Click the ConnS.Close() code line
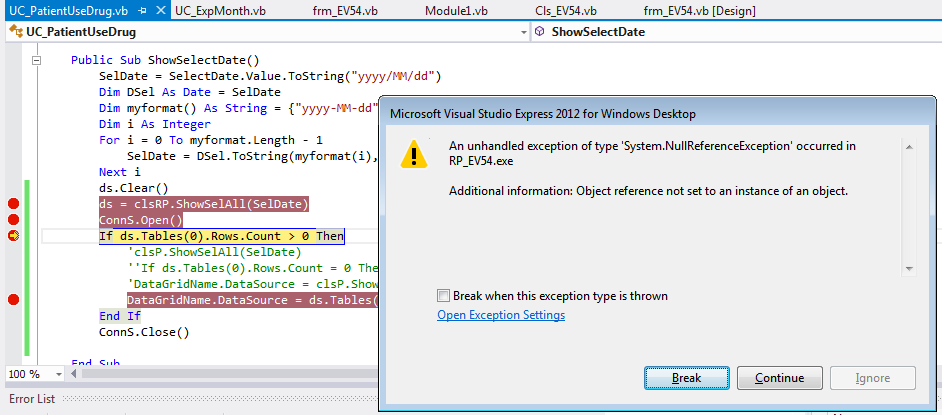This screenshot has width=942, height=415. coord(144,332)
